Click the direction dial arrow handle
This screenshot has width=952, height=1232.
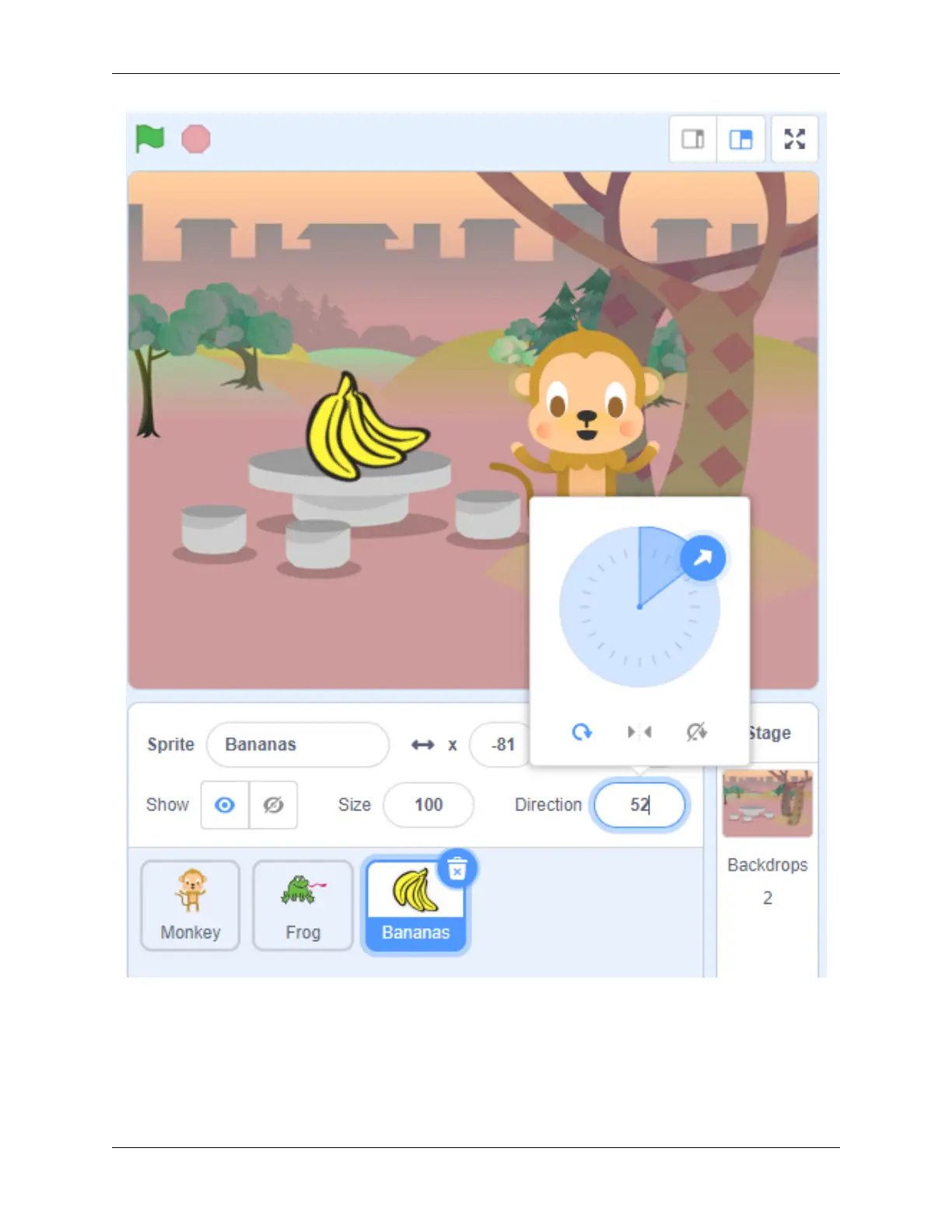coord(703,558)
